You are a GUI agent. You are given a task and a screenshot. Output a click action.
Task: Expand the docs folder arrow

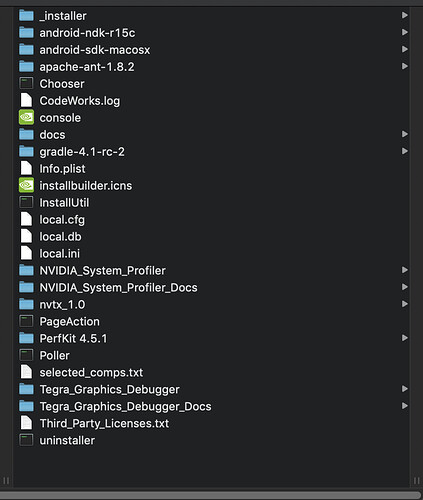(405, 134)
